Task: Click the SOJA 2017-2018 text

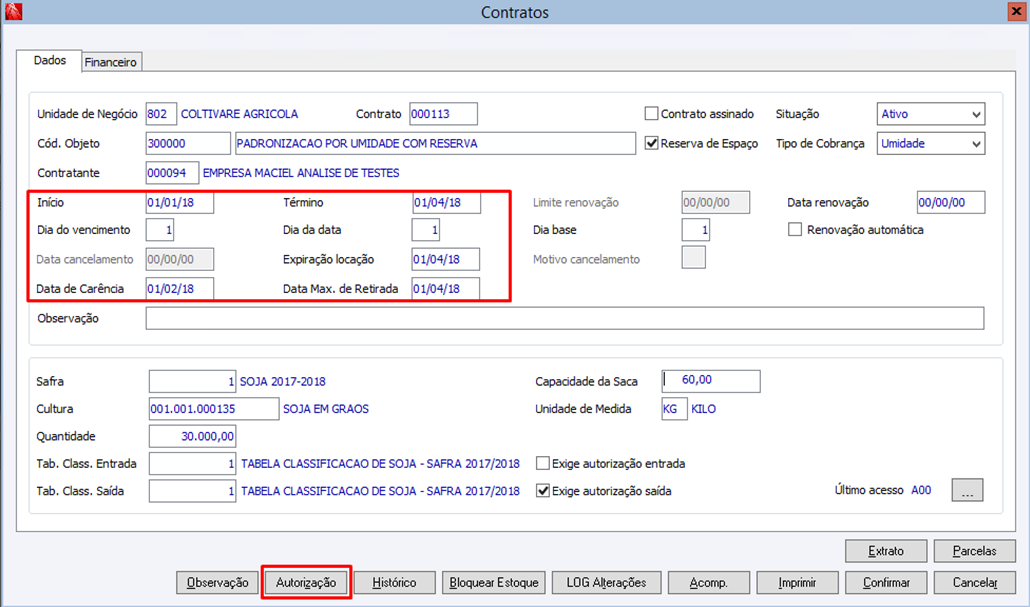Action: pos(282,381)
